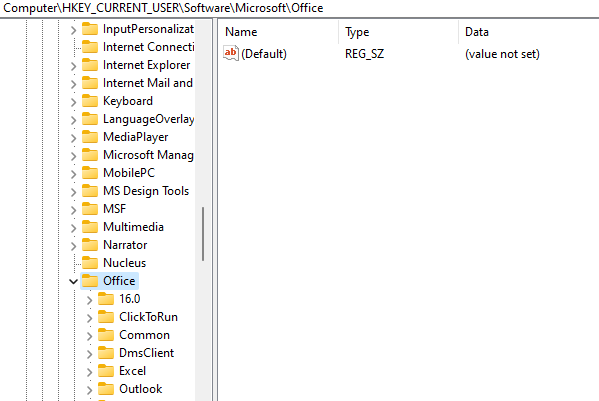This screenshot has height=401, width=599.
Task: Click the Internet Mail folder icon
Action: 90,83
